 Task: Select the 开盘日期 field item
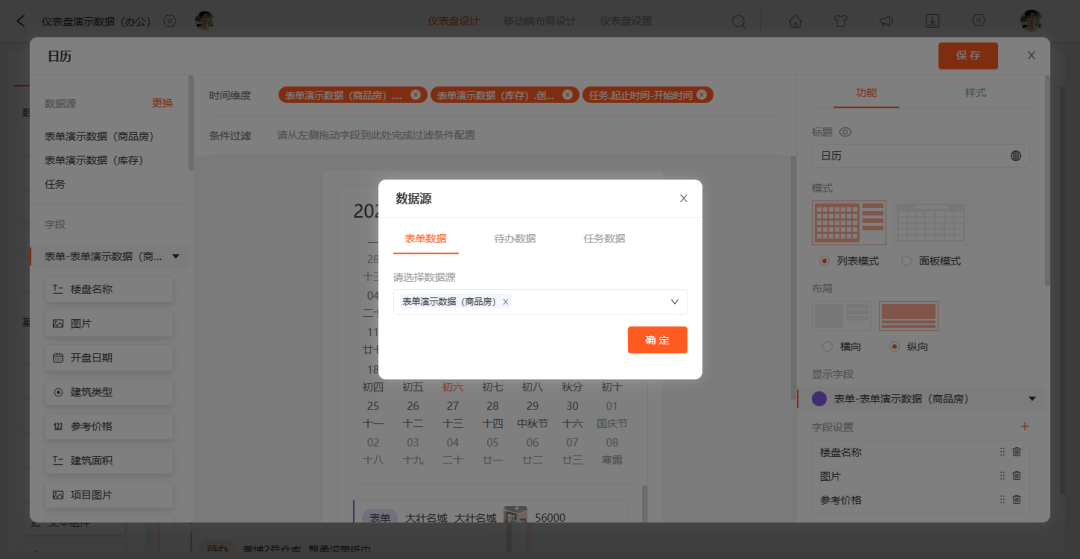pyautogui.click(x=109, y=358)
